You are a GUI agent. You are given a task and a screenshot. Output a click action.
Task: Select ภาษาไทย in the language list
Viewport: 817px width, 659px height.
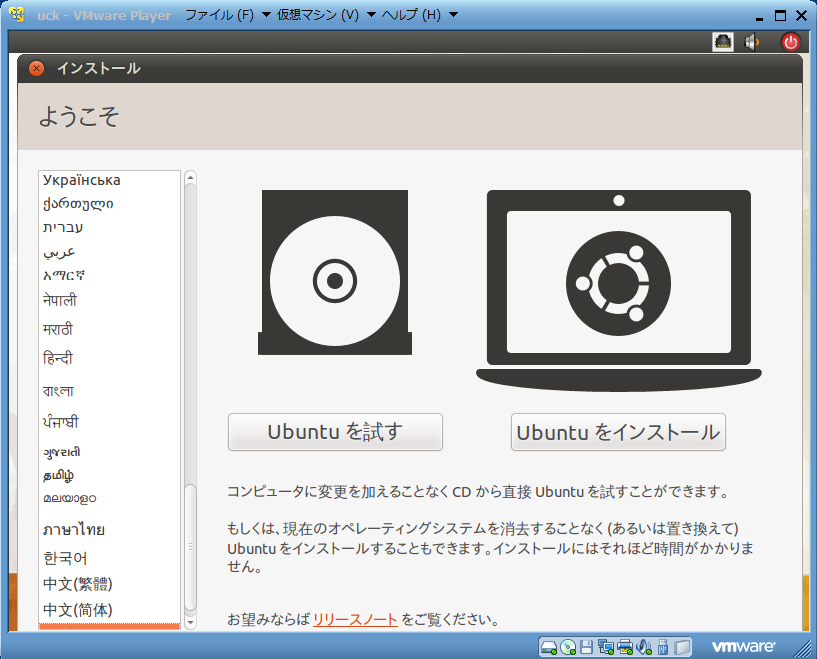point(109,530)
